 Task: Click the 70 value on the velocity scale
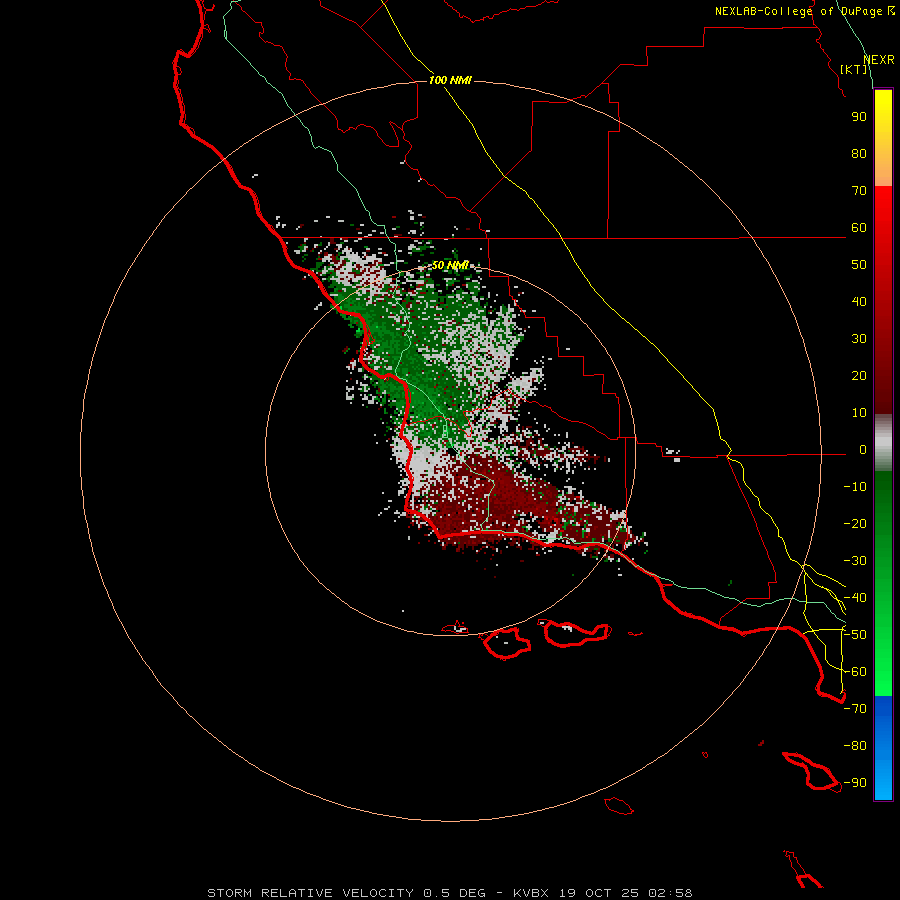tap(859, 191)
